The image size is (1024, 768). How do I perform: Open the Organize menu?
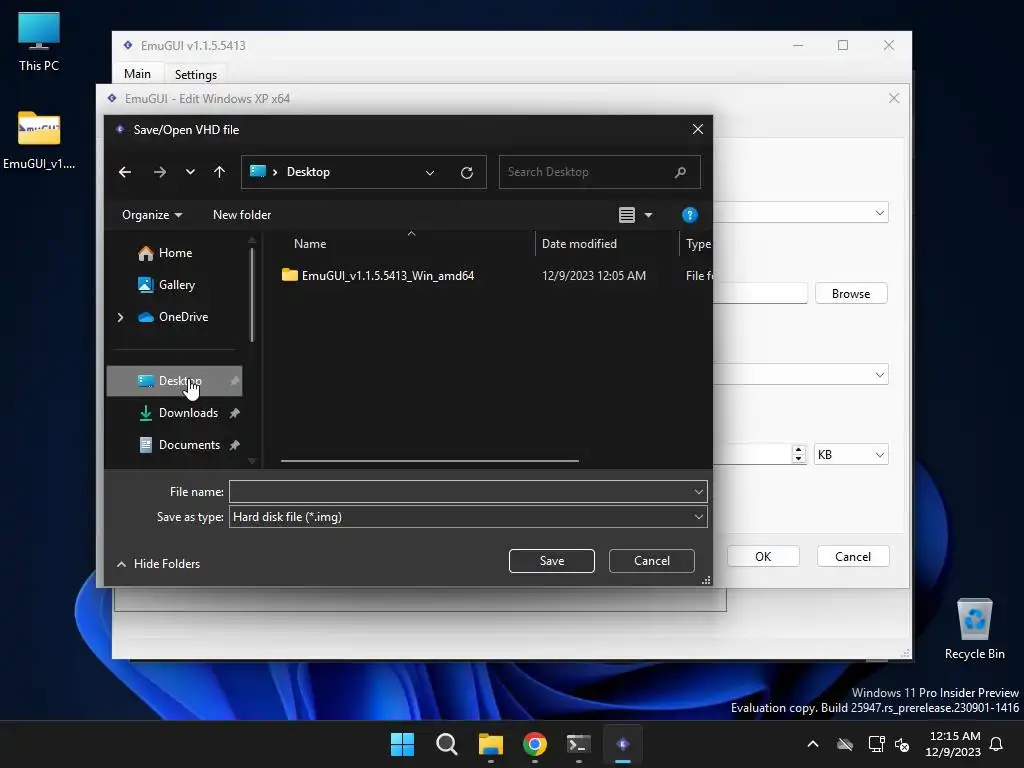152,215
